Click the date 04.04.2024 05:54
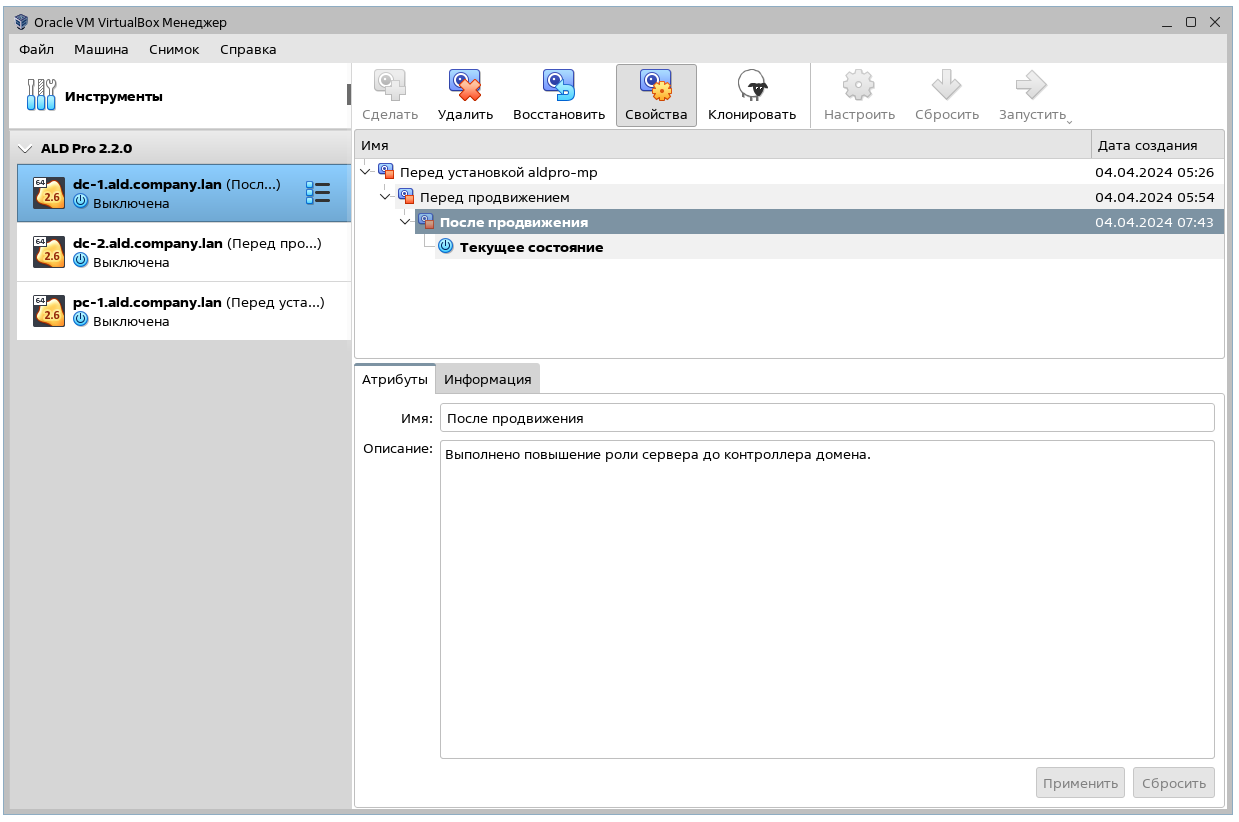Screen dimensions: 1239x822 1154,197
